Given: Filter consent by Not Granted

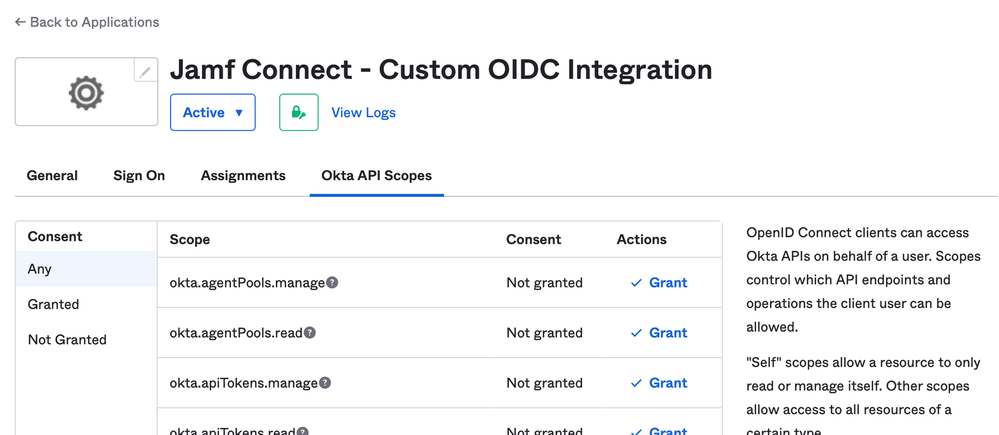Looking at the screenshot, I should point(86,339).
